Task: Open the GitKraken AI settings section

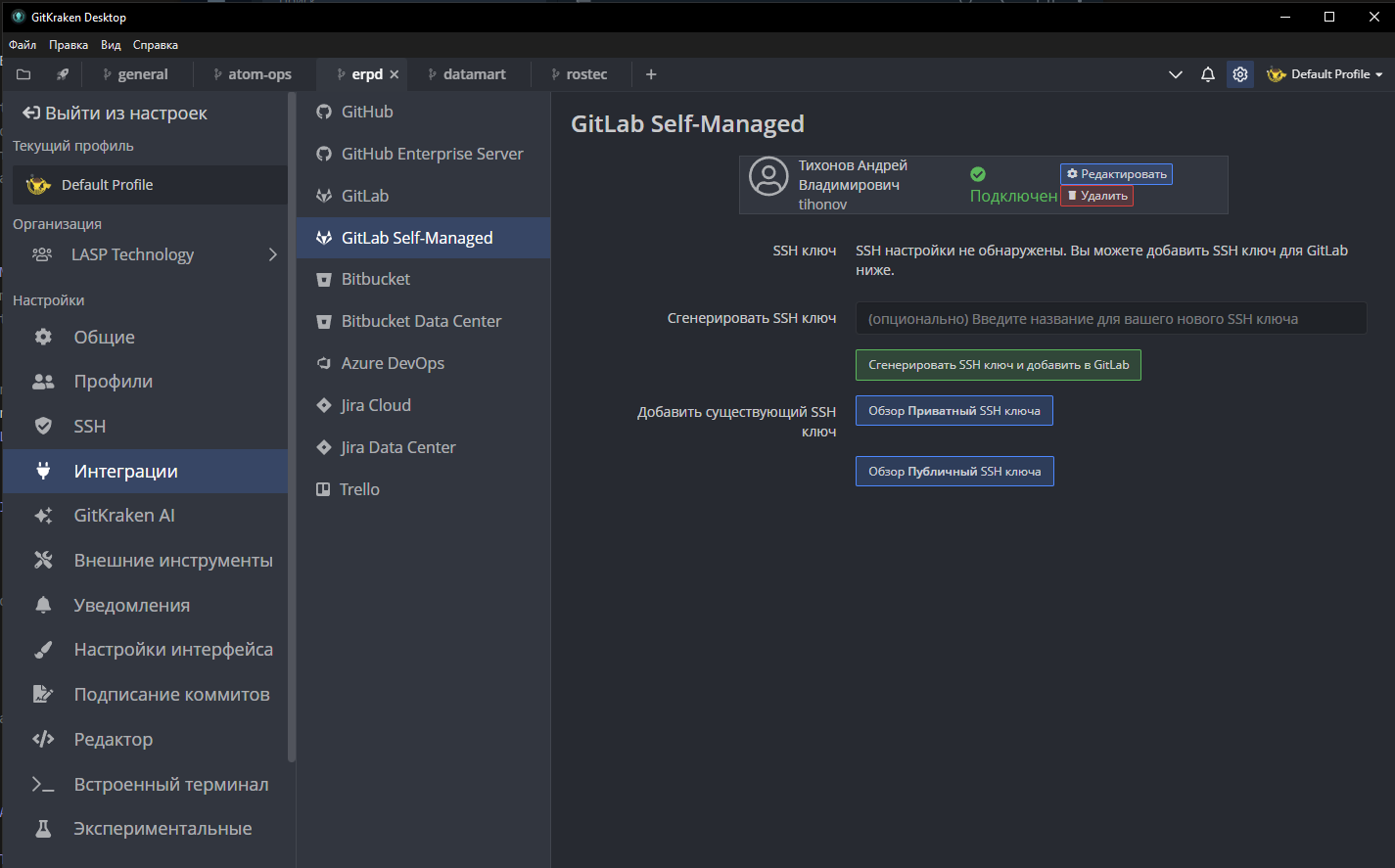Action: coord(145,516)
